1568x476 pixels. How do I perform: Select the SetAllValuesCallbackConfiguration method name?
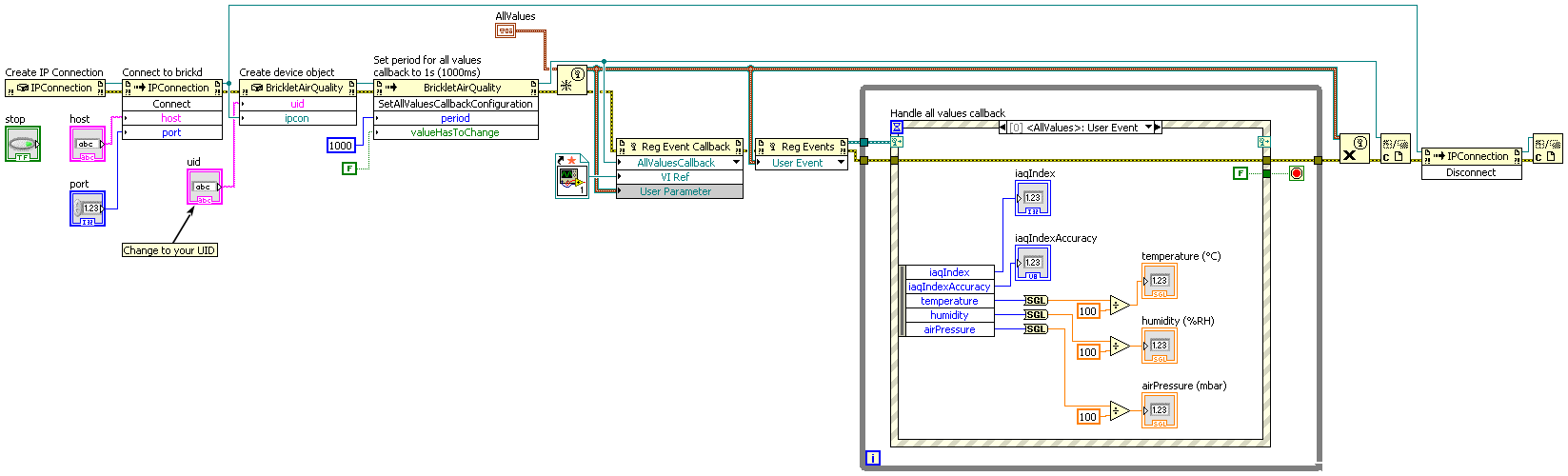(x=455, y=104)
